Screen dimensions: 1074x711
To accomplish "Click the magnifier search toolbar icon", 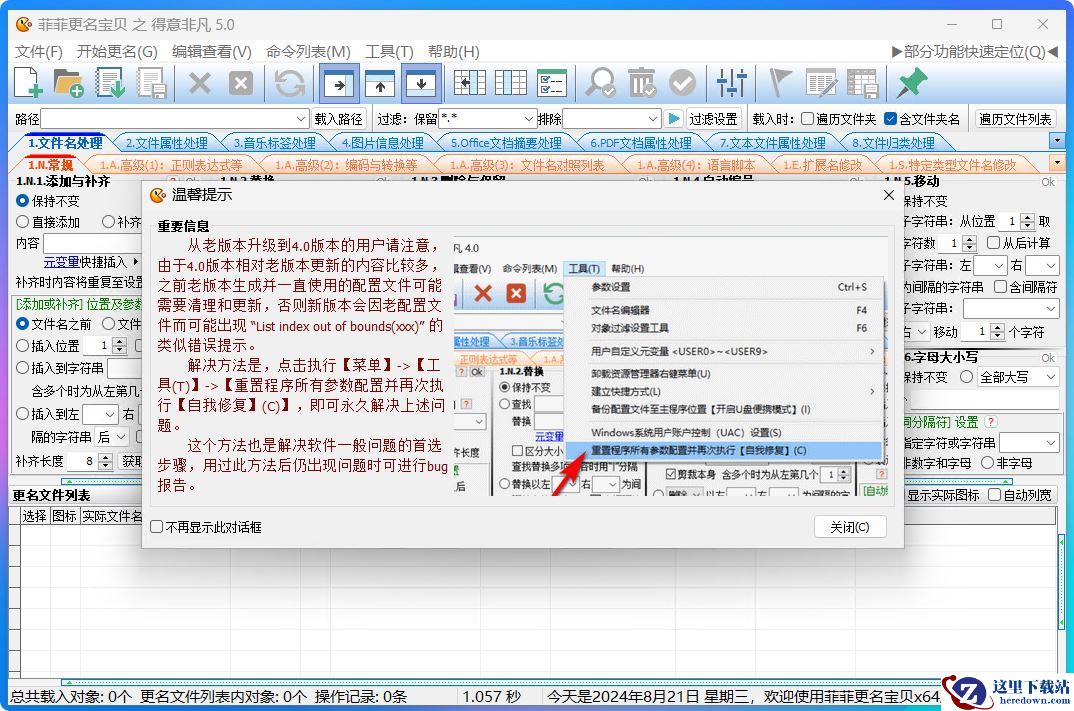I will [600, 84].
